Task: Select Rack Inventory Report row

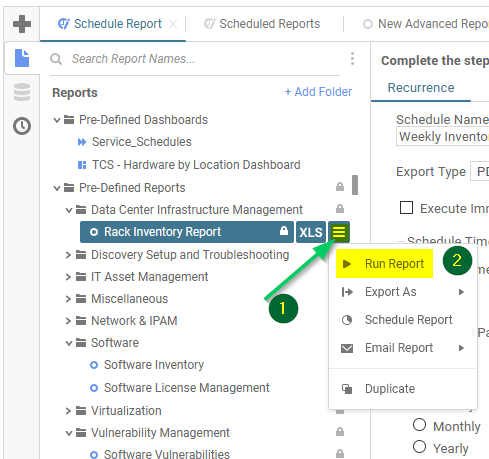Action: click(187, 232)
